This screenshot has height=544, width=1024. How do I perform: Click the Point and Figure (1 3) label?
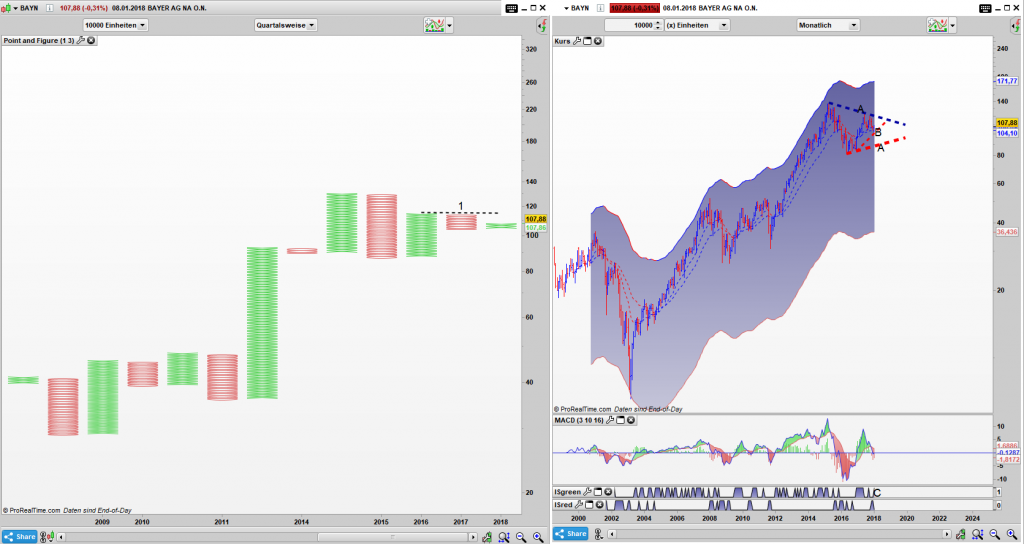(x=39, y=40)
